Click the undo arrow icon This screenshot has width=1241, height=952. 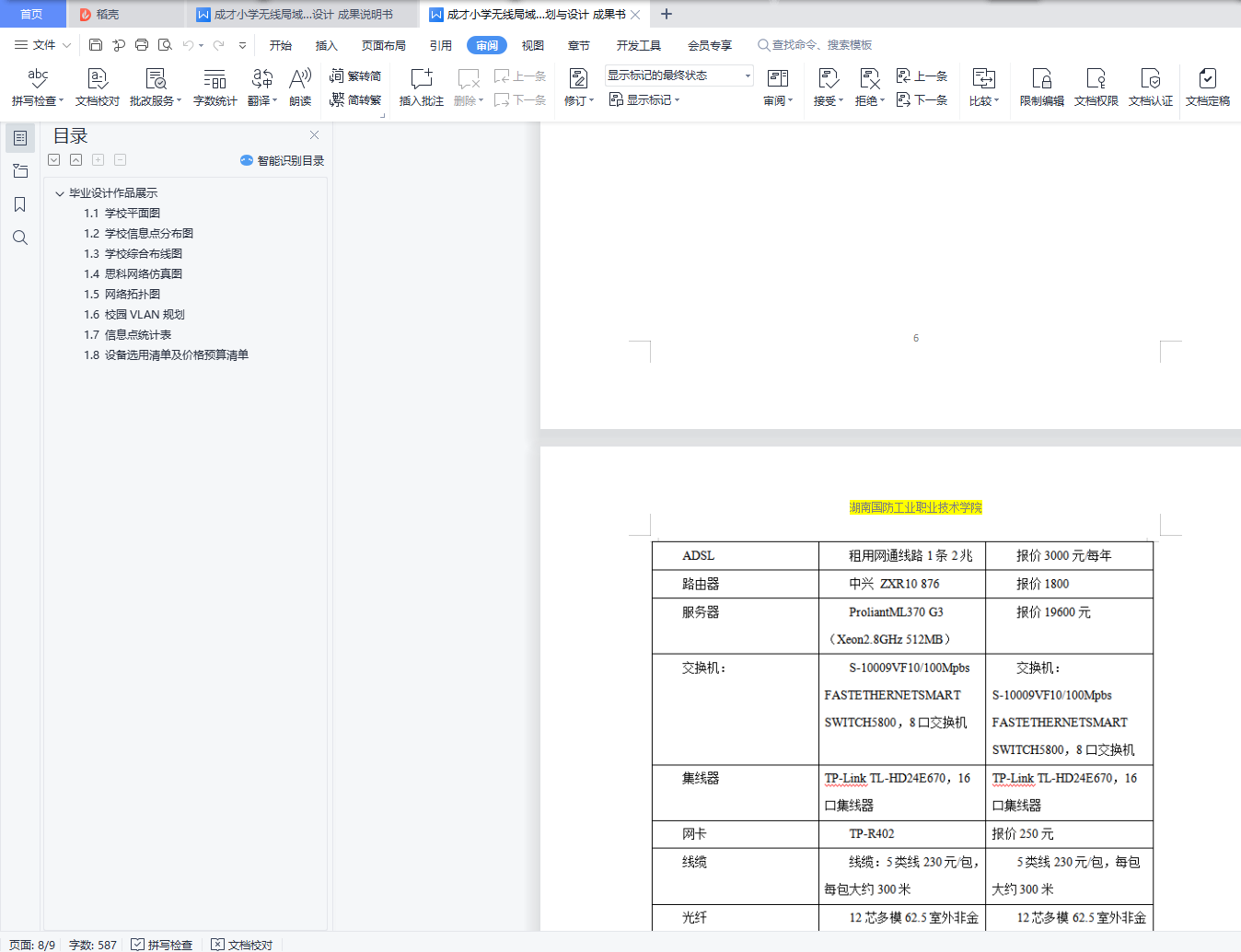[x=188, y=44]
